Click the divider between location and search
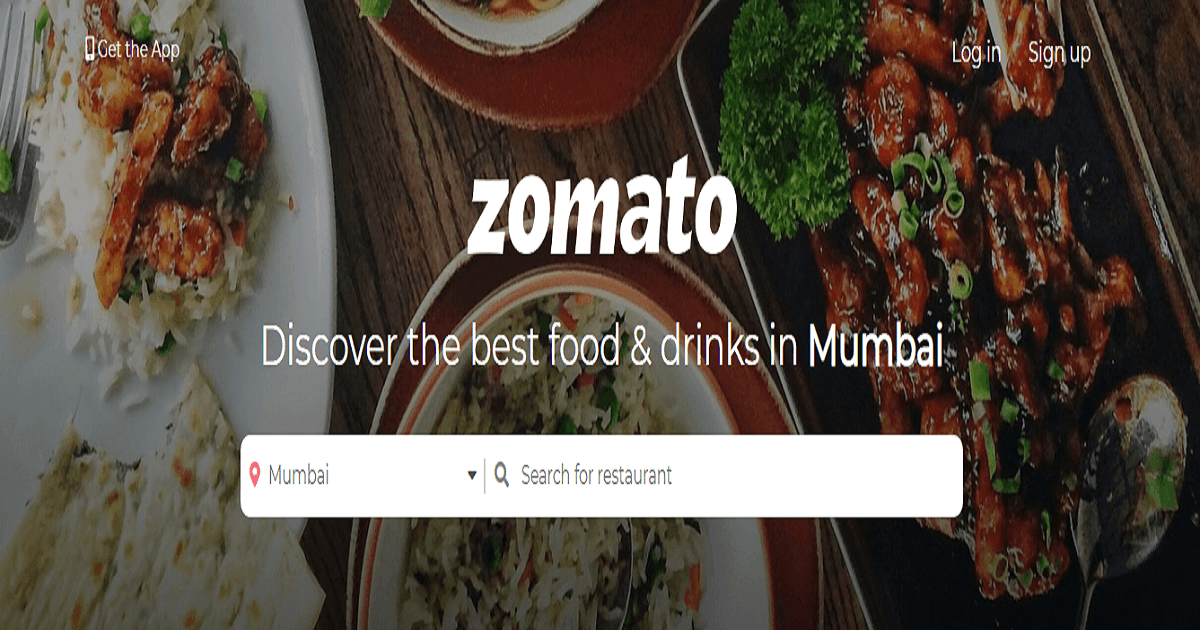1200x630 pixels. [x=484, y=476]
